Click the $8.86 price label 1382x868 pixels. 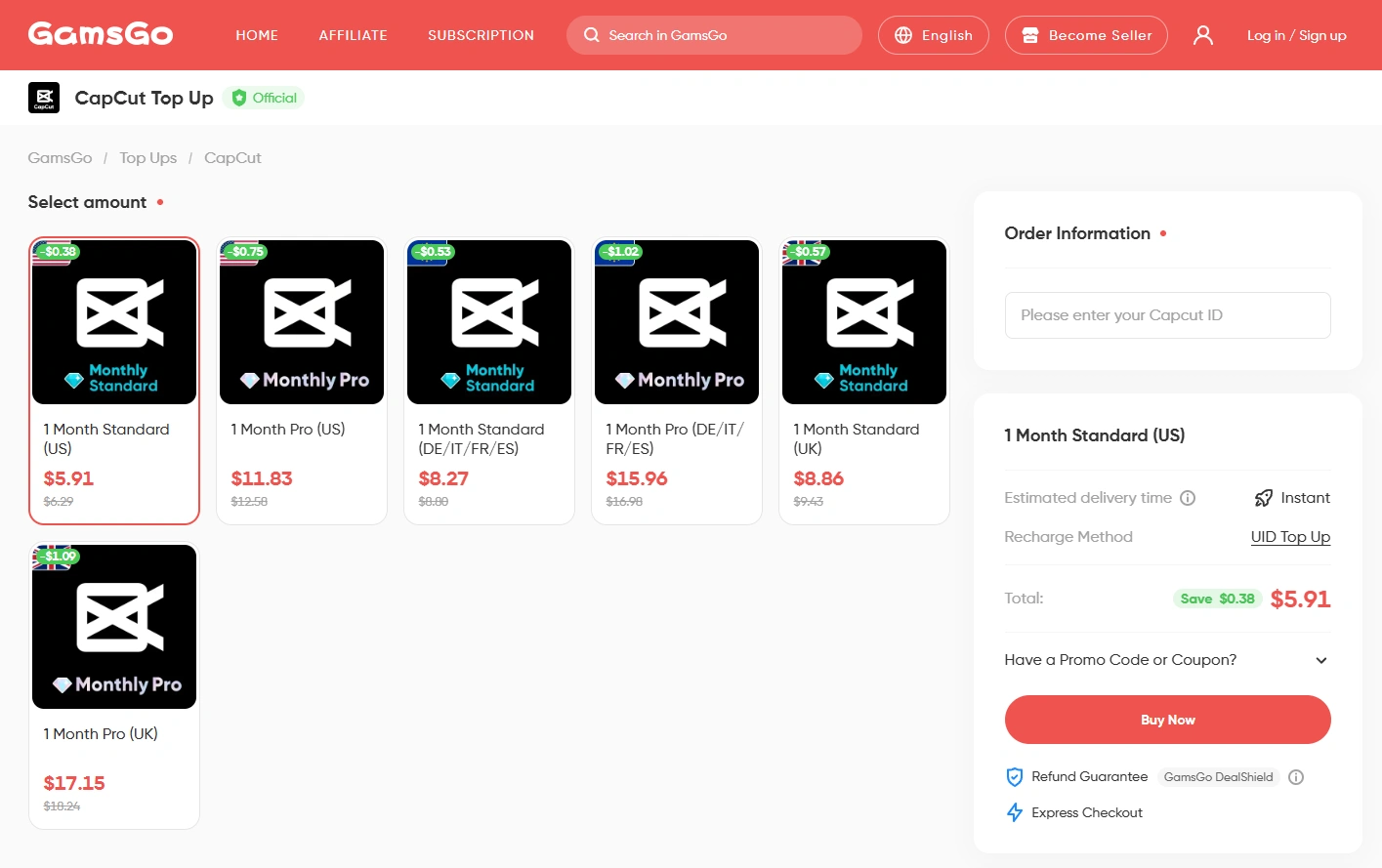[x=818, y=478]
